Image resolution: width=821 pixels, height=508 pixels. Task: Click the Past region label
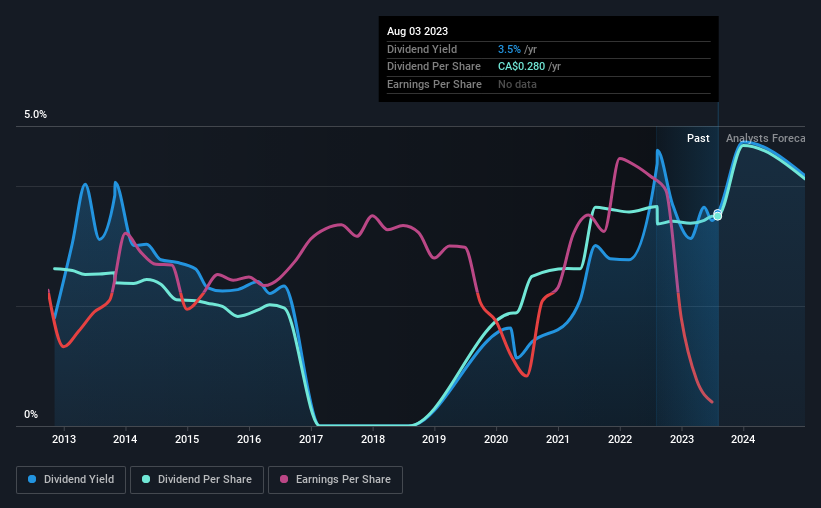698,138
